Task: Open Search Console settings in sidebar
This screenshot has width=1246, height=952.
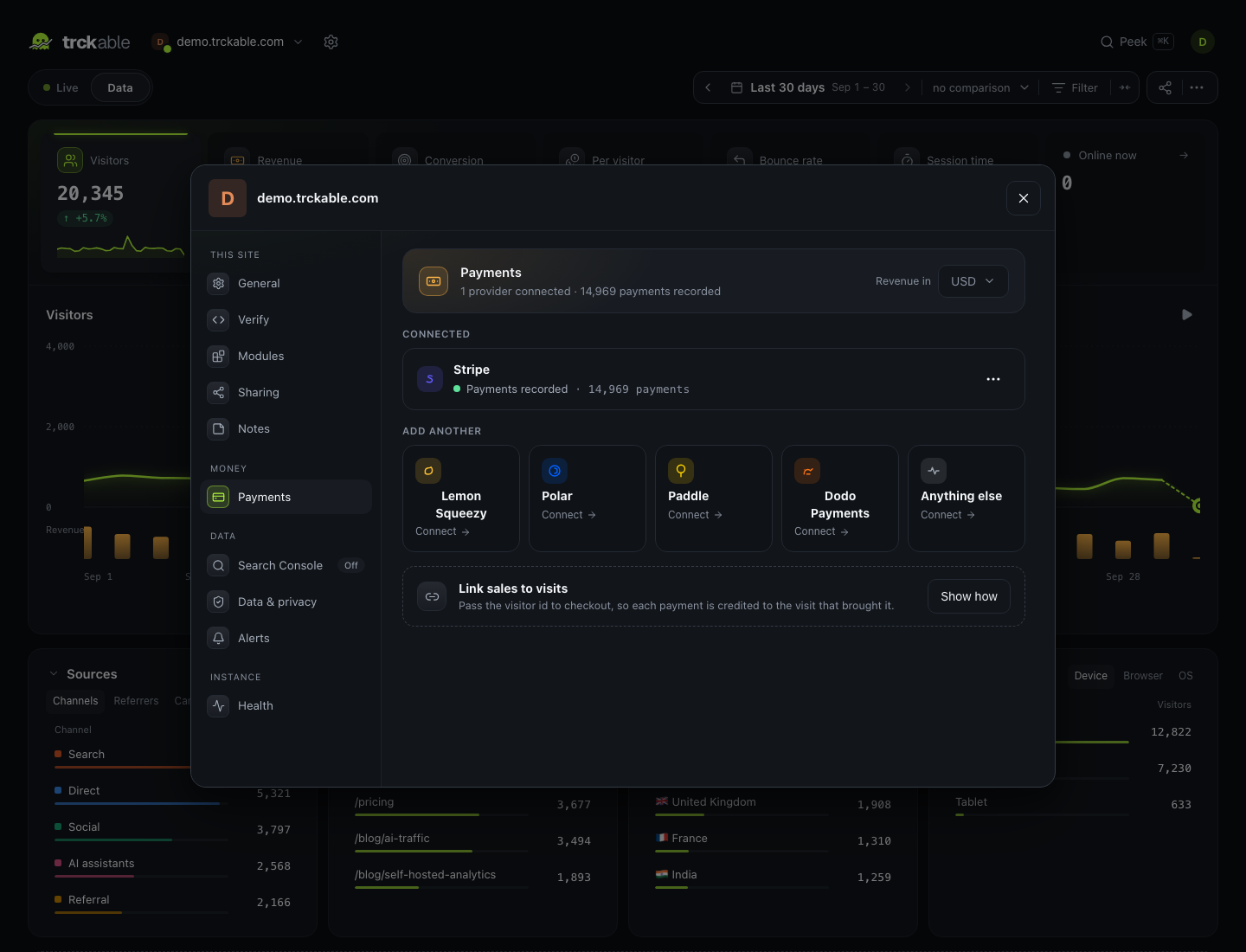Action: point(286,565)
